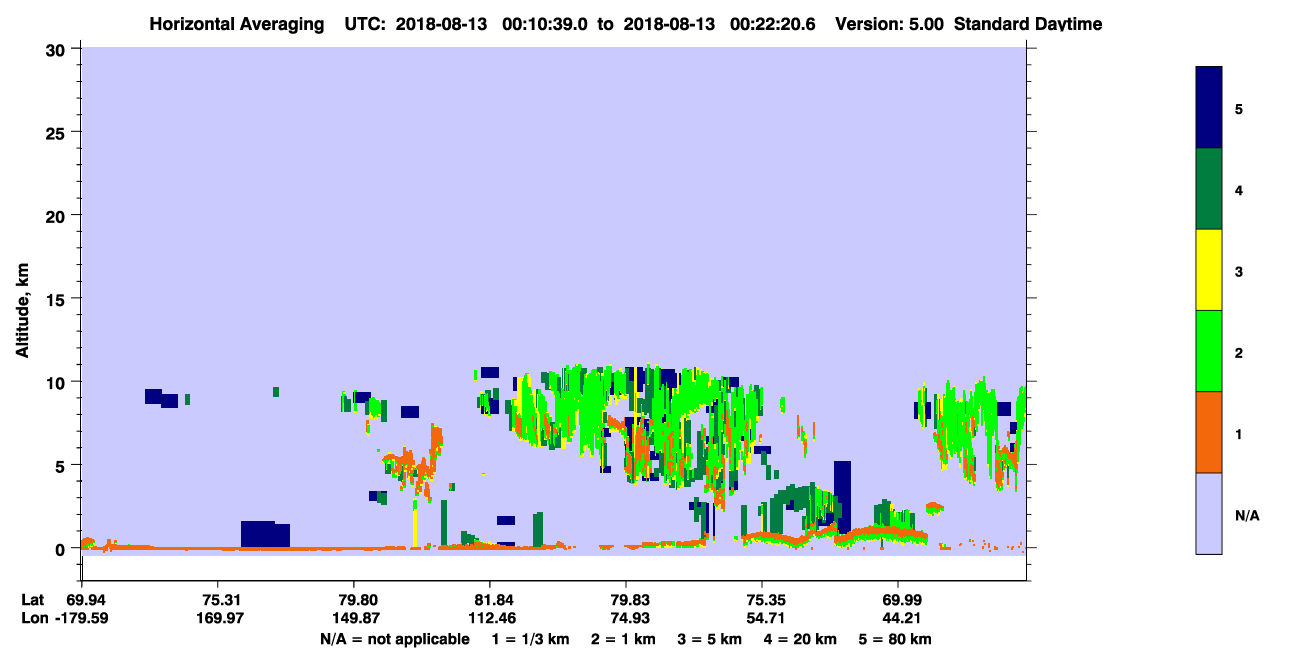Viewport: 1300px width, 667px height.
Task: Click the '5 = 80 km' footnote
Action: point(894,639)
